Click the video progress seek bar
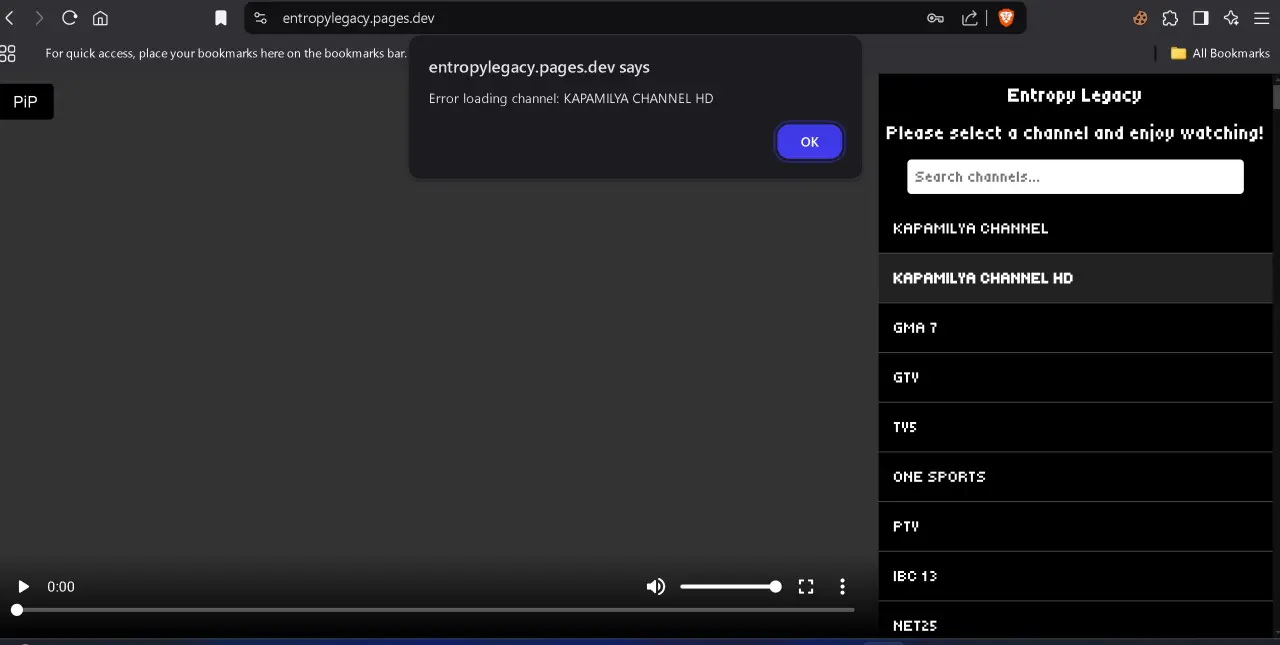Image resolution: width=1280 pixels, height=645 pixels. click(435, 609)
